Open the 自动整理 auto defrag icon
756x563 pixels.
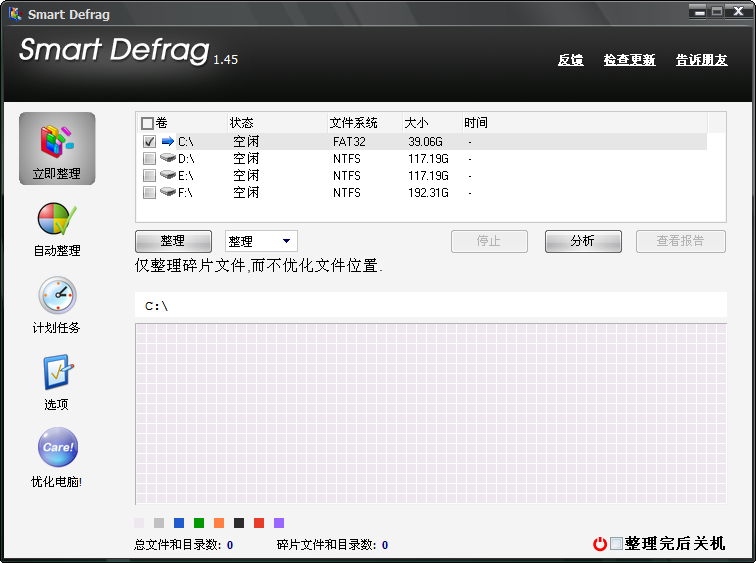57,219
